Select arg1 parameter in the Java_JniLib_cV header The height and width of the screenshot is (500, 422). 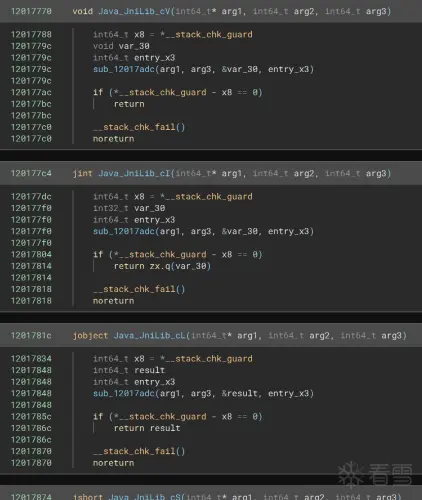coord(232,11)
